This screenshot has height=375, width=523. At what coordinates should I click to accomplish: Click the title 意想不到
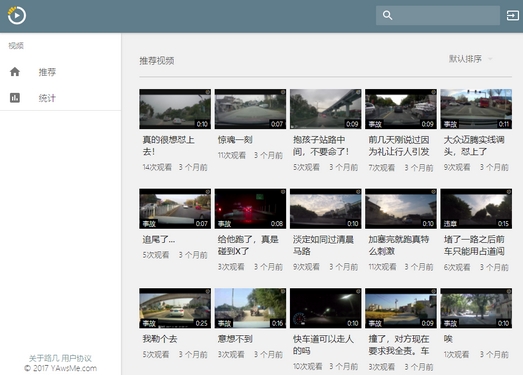pyautogui.click(x=235, y=339)
